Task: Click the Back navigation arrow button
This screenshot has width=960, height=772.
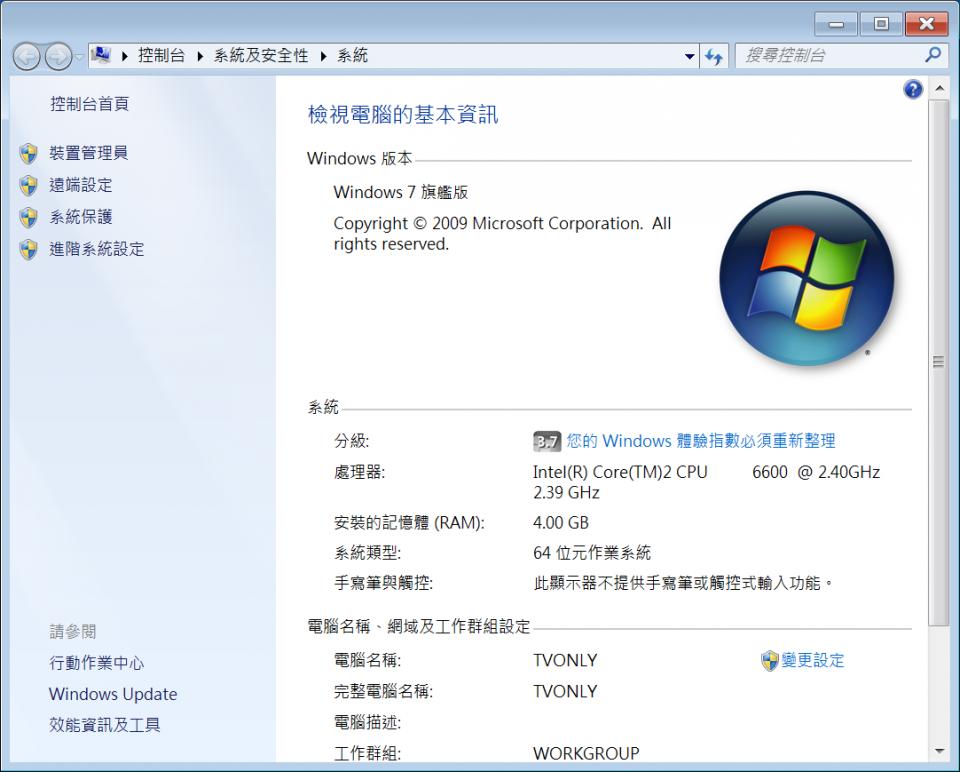Action: (26, 57)
